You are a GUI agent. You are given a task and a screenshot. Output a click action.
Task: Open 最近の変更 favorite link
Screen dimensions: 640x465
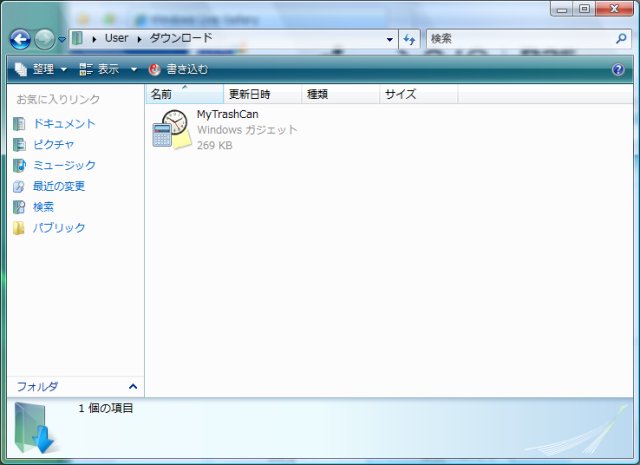click(x=59, y=186)
